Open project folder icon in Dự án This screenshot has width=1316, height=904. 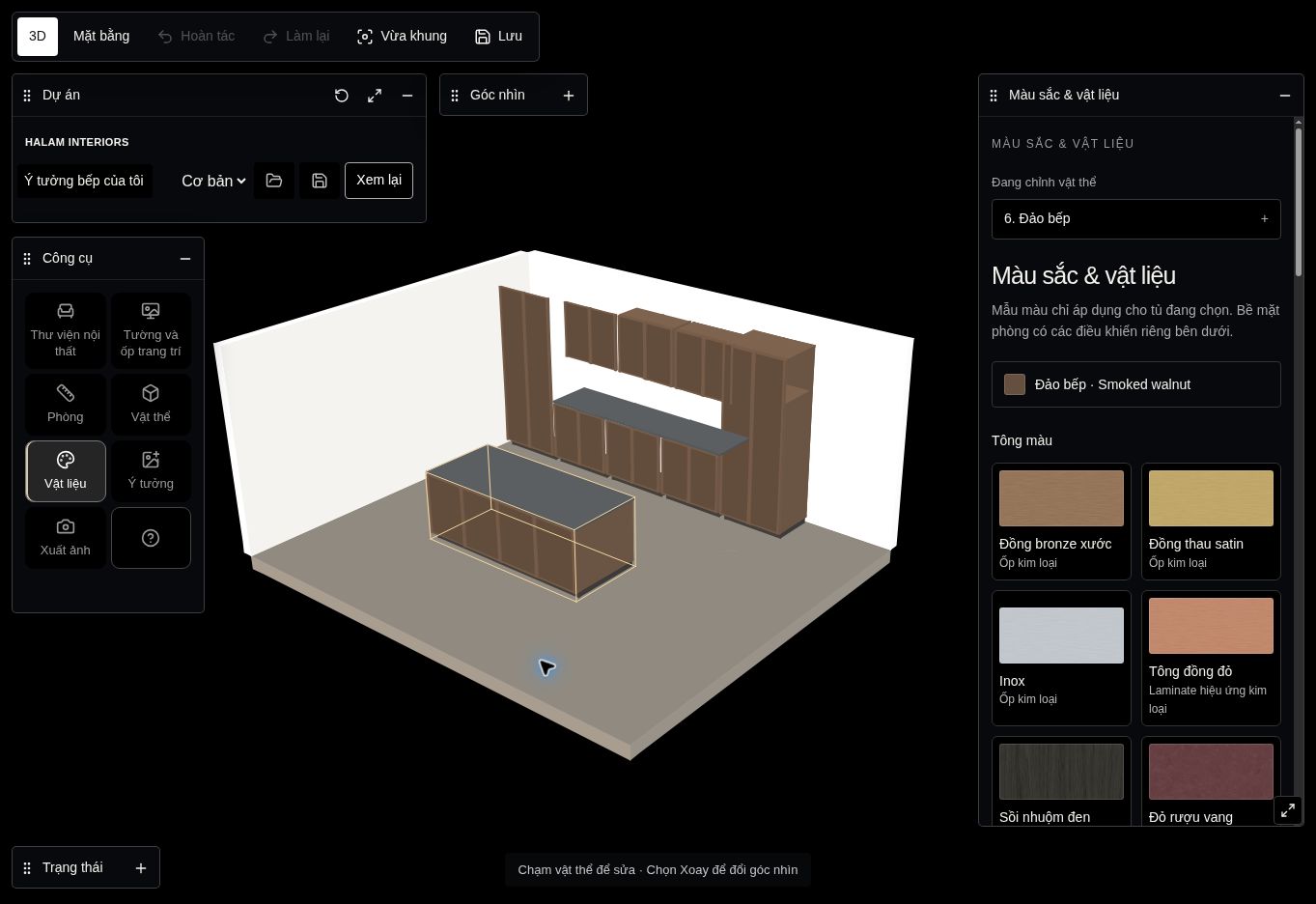pos(274,181)
